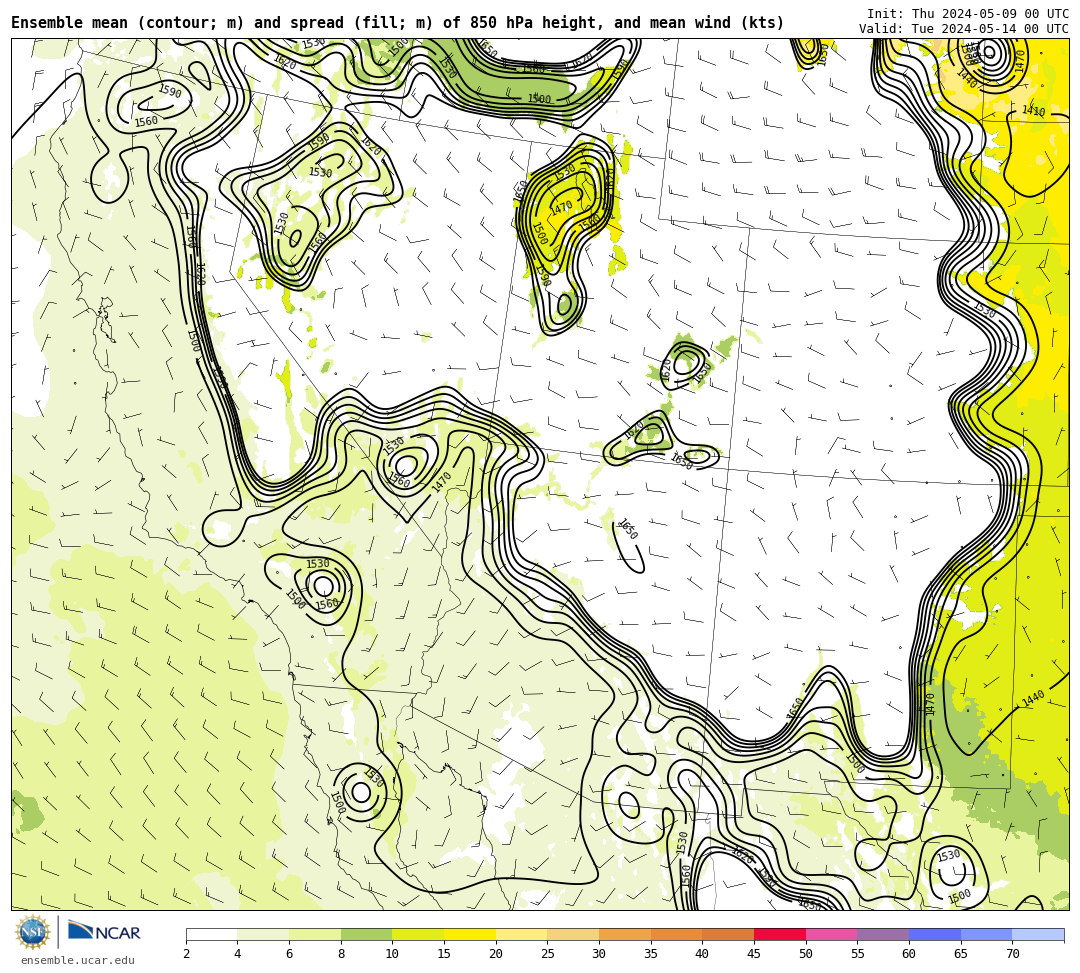Pick the pale blue segment beyond 70
1080x973 pixels.
pos(1038,935)
